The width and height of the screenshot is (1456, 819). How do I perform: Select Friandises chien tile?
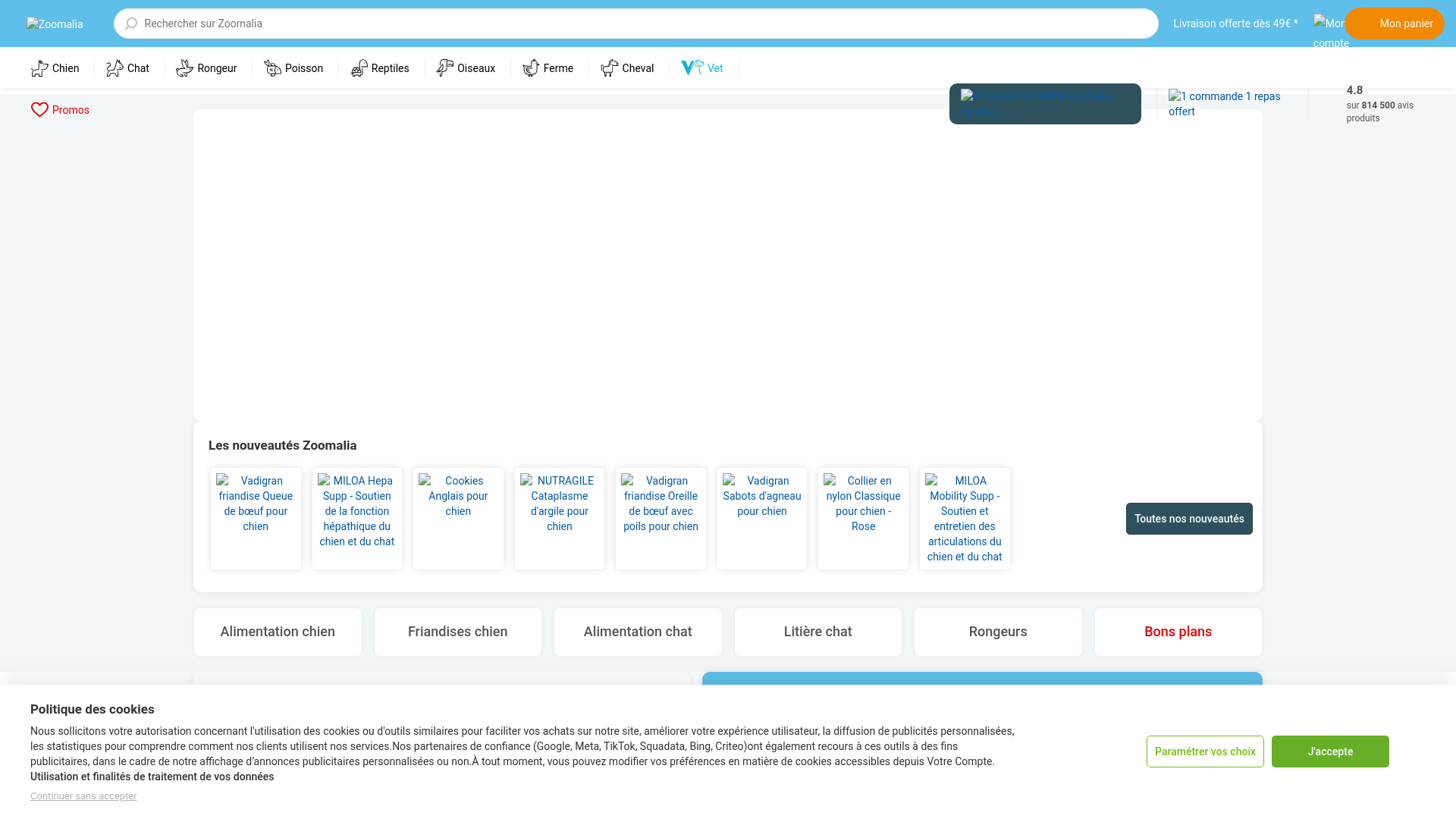(458, 632)
